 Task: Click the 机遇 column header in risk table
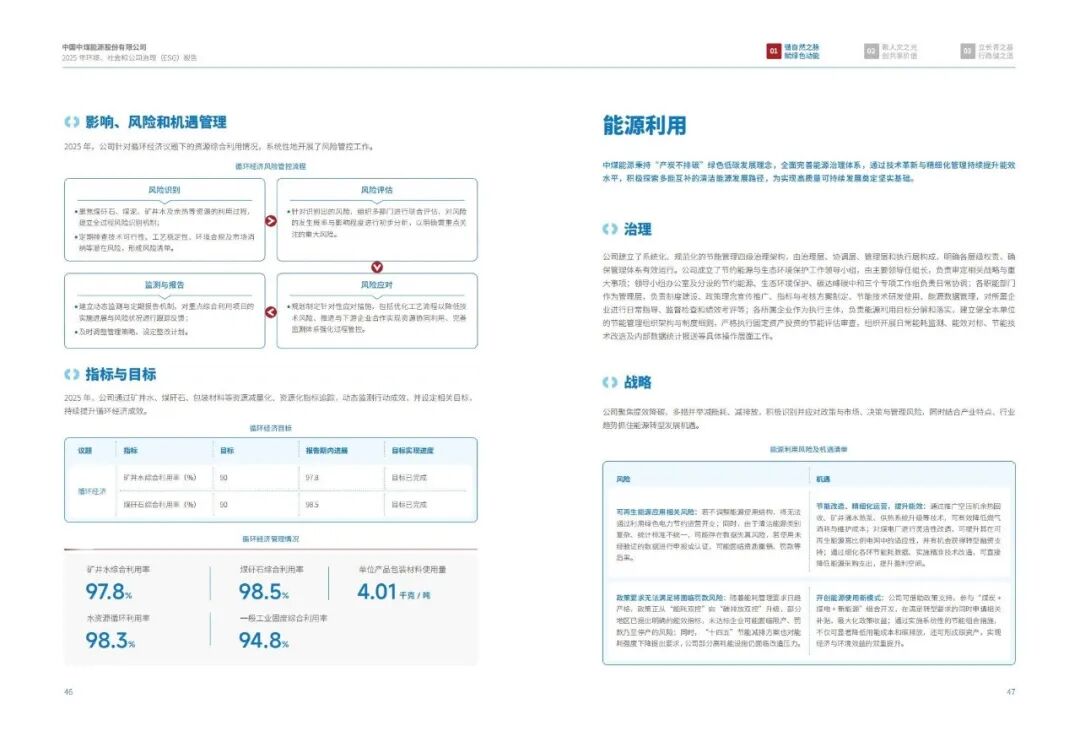point(823,479)
